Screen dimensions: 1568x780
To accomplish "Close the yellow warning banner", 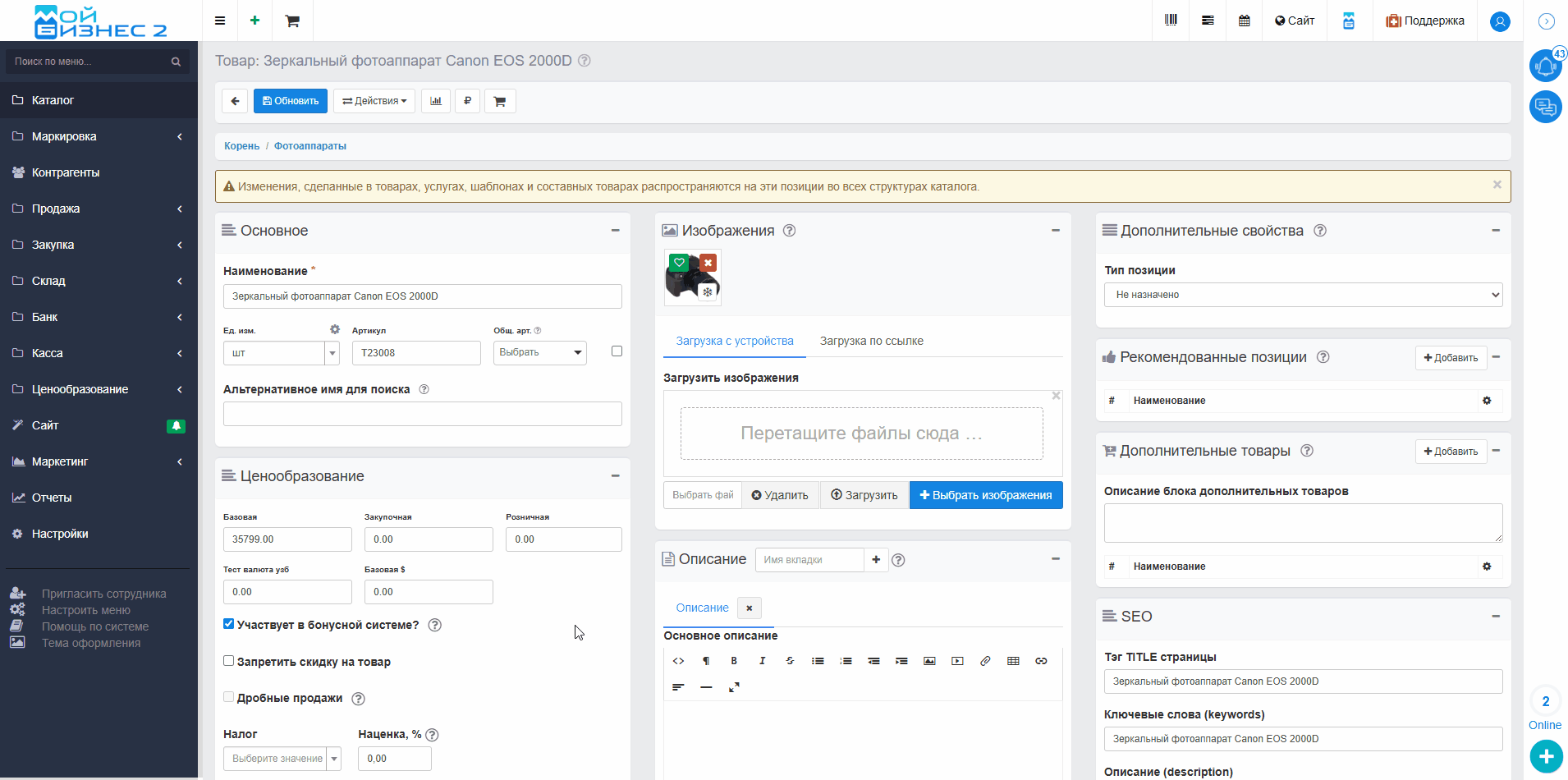I will click(x=1497, y=185).
